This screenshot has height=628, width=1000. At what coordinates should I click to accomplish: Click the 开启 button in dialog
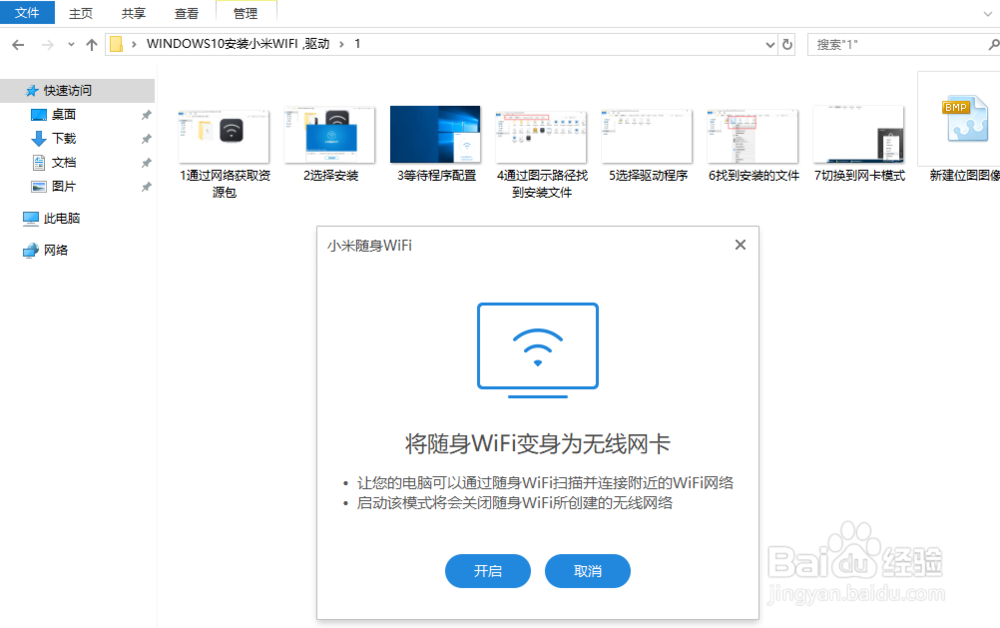pos(488,571)
